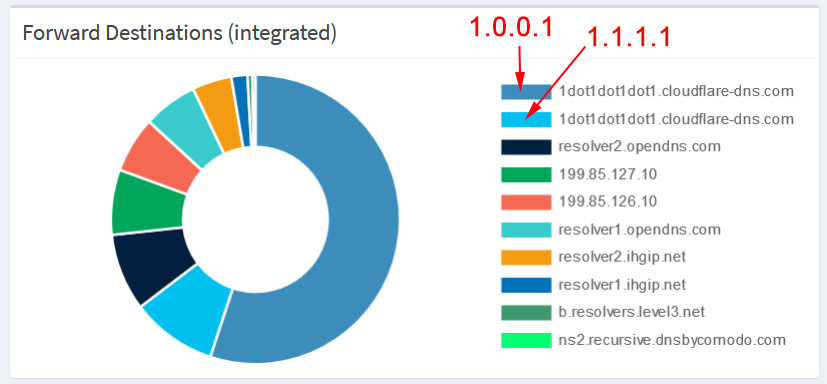Click the green swatch beside 199.85.127.10

[526, 175]
